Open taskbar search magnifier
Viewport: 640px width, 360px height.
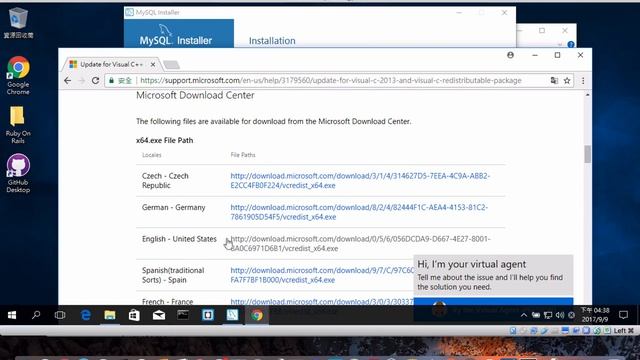click(x=36, y=315)
